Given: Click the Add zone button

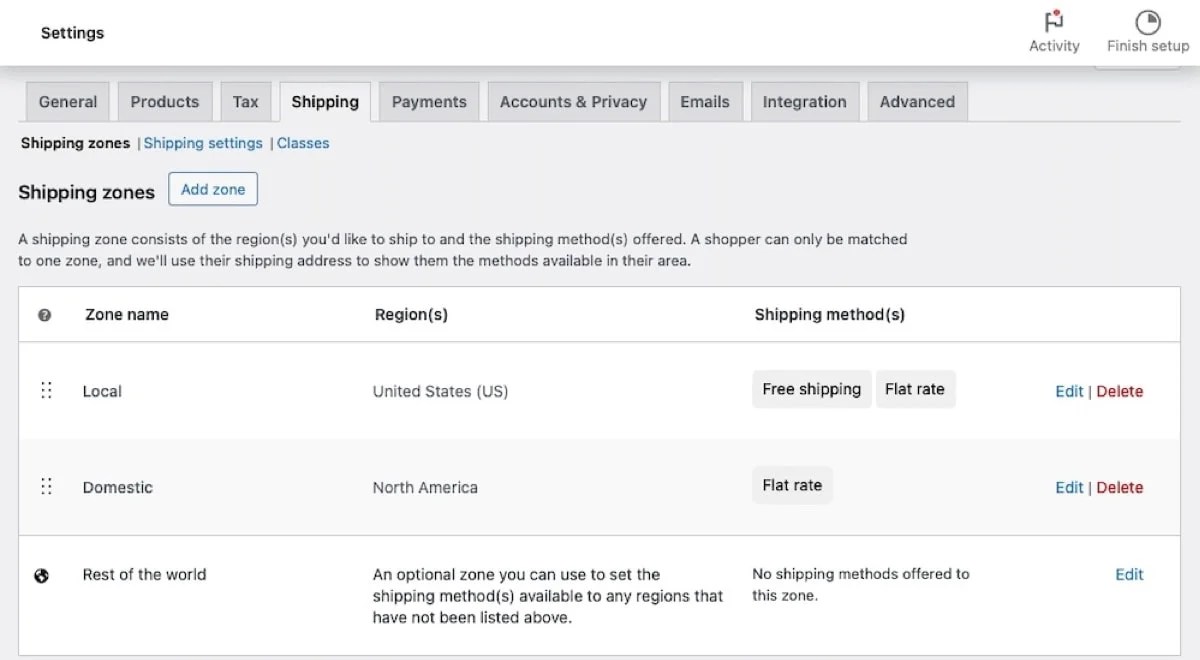Looking at the screenshot, I should click(x=213, y=190).
